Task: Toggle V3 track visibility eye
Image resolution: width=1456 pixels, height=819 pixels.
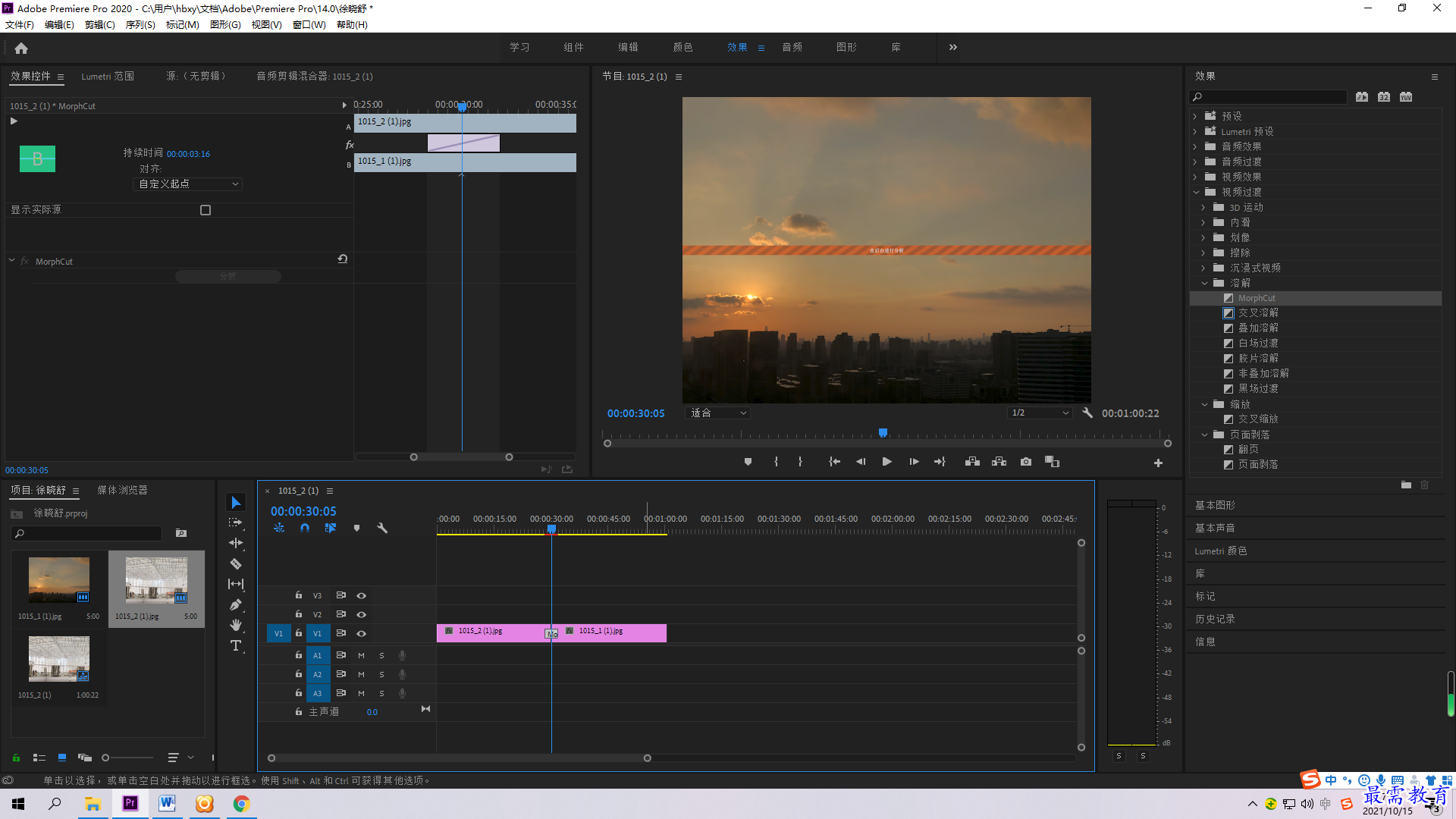Action: tap(362, 596)
